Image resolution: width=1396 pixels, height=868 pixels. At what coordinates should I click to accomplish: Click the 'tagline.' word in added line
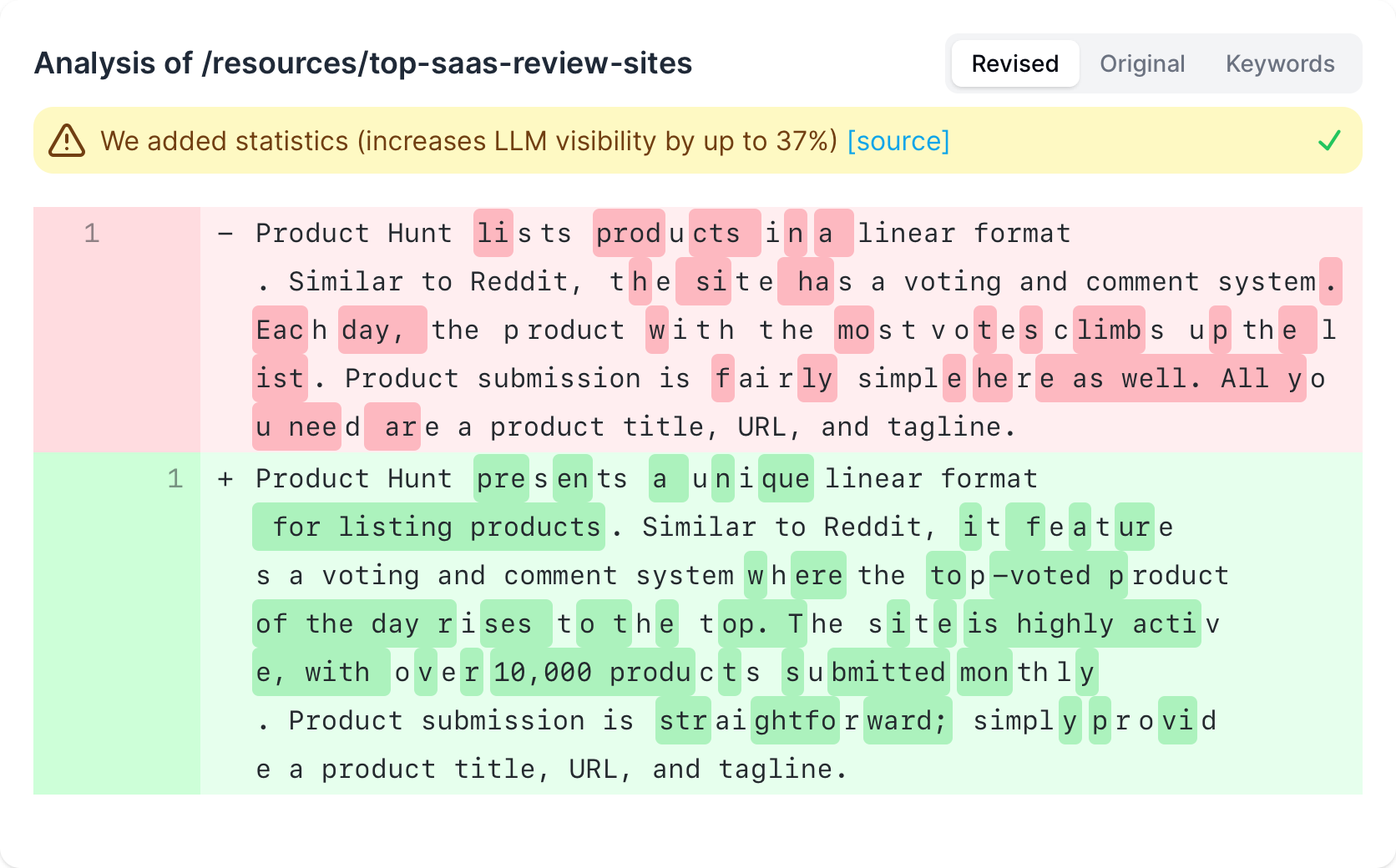pyautogui.click(x=782, y=770)
